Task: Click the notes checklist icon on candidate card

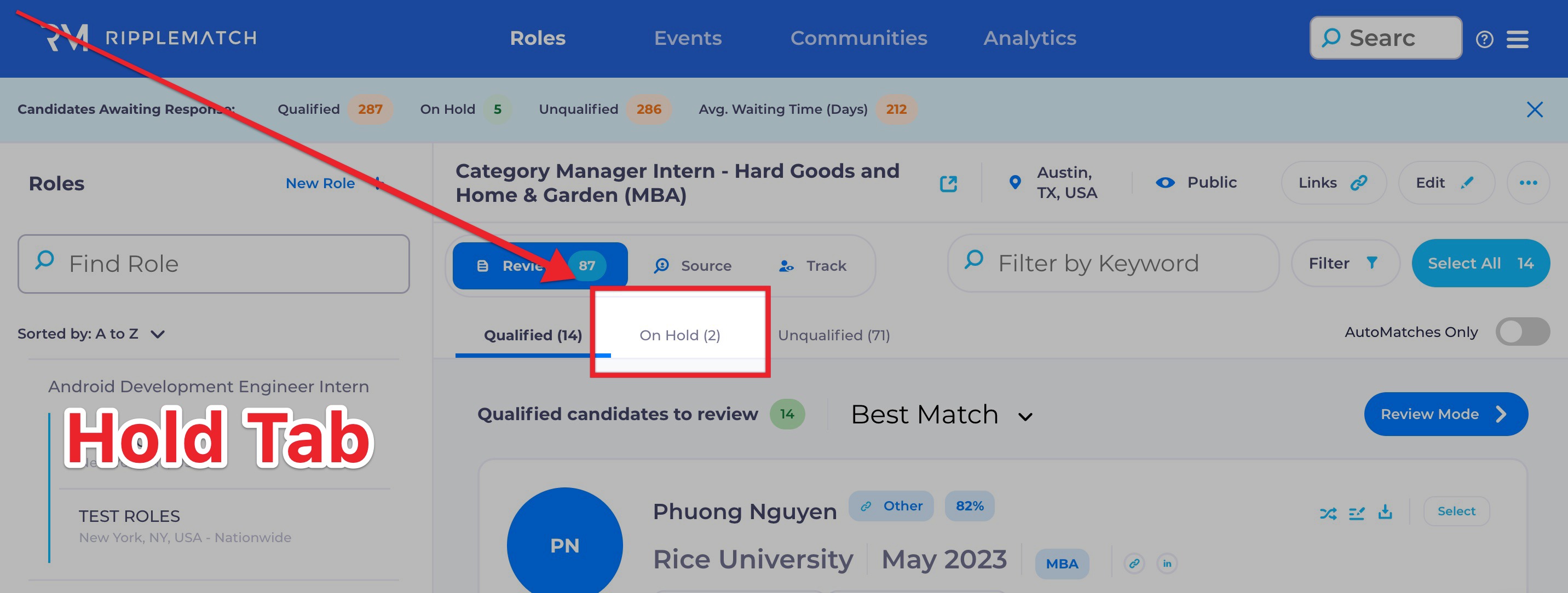Action: click(x=1357, y=513)
